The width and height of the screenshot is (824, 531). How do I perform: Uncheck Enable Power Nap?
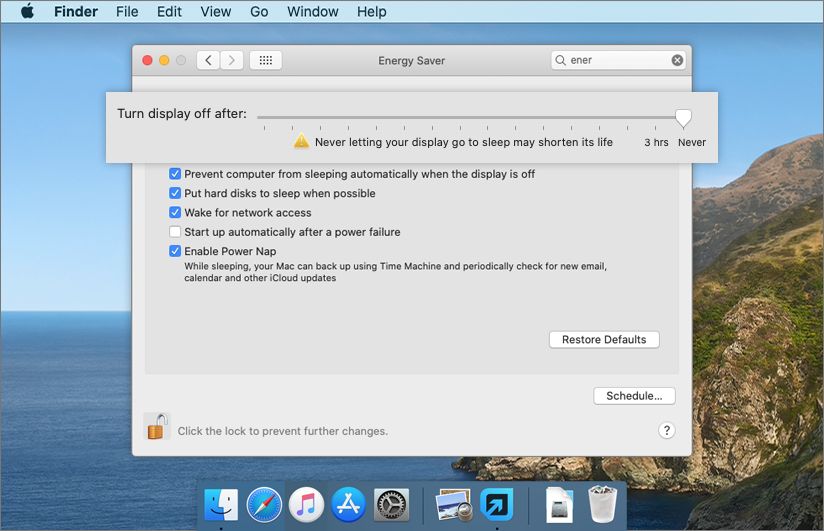pos(175,251)
